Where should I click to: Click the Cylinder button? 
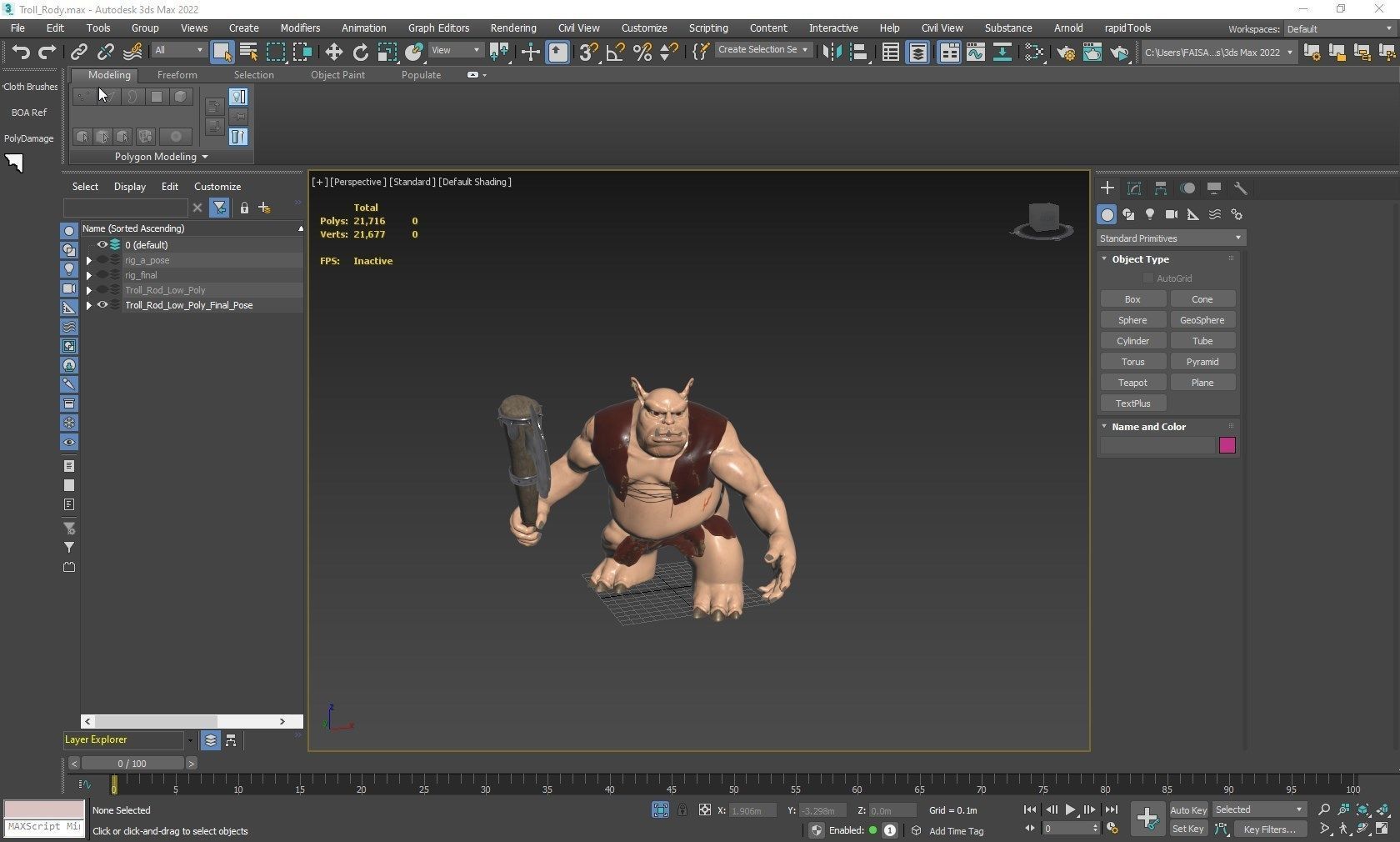point(1132,341)
